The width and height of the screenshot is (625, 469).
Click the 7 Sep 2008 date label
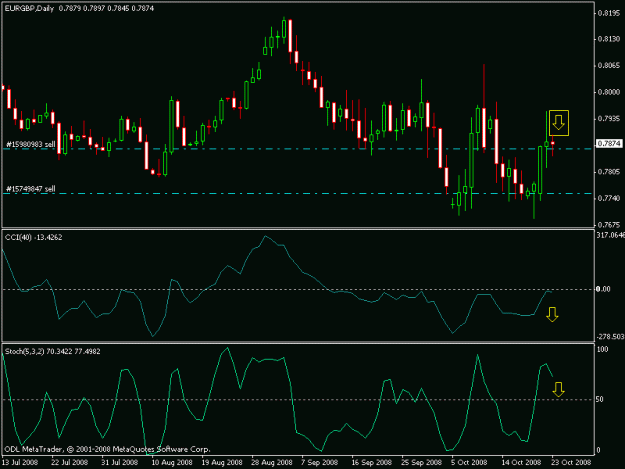tap(320, 462)
